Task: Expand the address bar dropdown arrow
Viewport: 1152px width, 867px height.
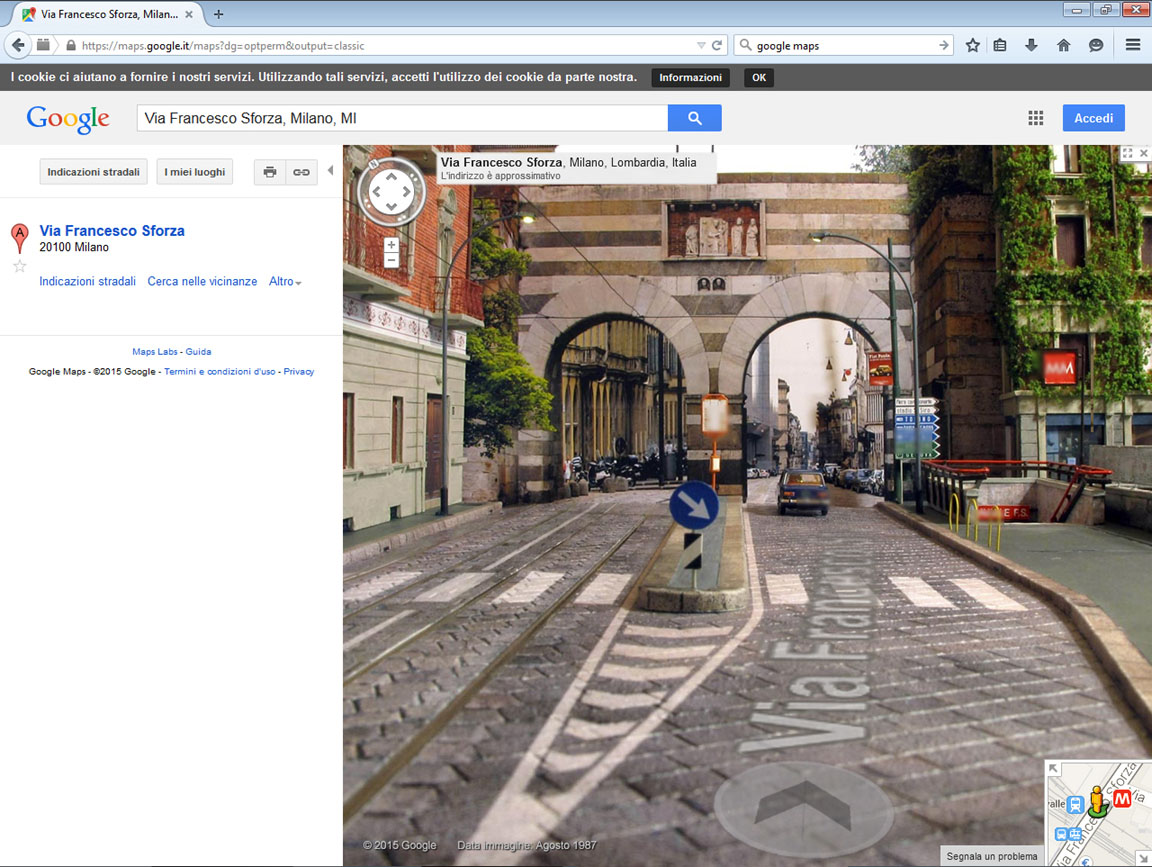Action: [x=703, y=45]
